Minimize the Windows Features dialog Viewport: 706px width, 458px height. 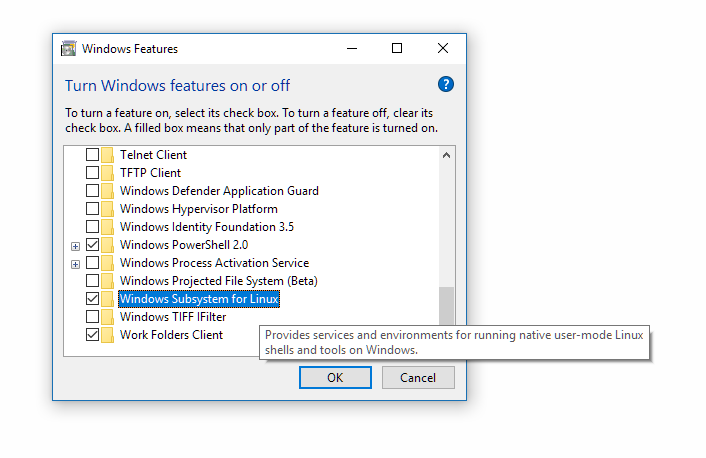click(x=352, y=48)
